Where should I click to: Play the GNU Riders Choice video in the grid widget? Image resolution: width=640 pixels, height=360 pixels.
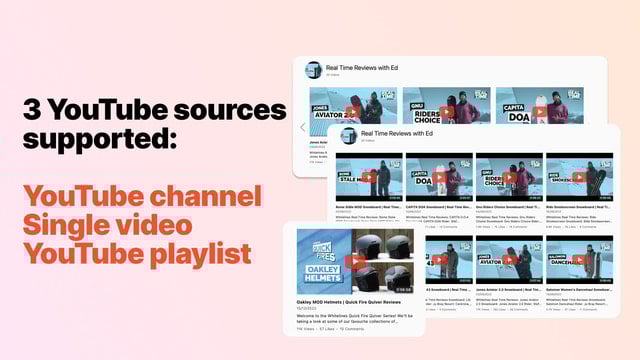point(509,177)
